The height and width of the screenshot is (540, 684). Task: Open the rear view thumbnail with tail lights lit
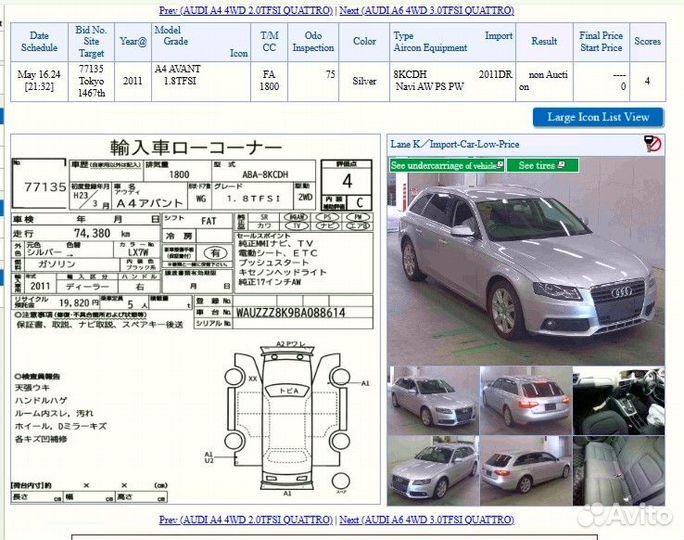coord(526,400)
